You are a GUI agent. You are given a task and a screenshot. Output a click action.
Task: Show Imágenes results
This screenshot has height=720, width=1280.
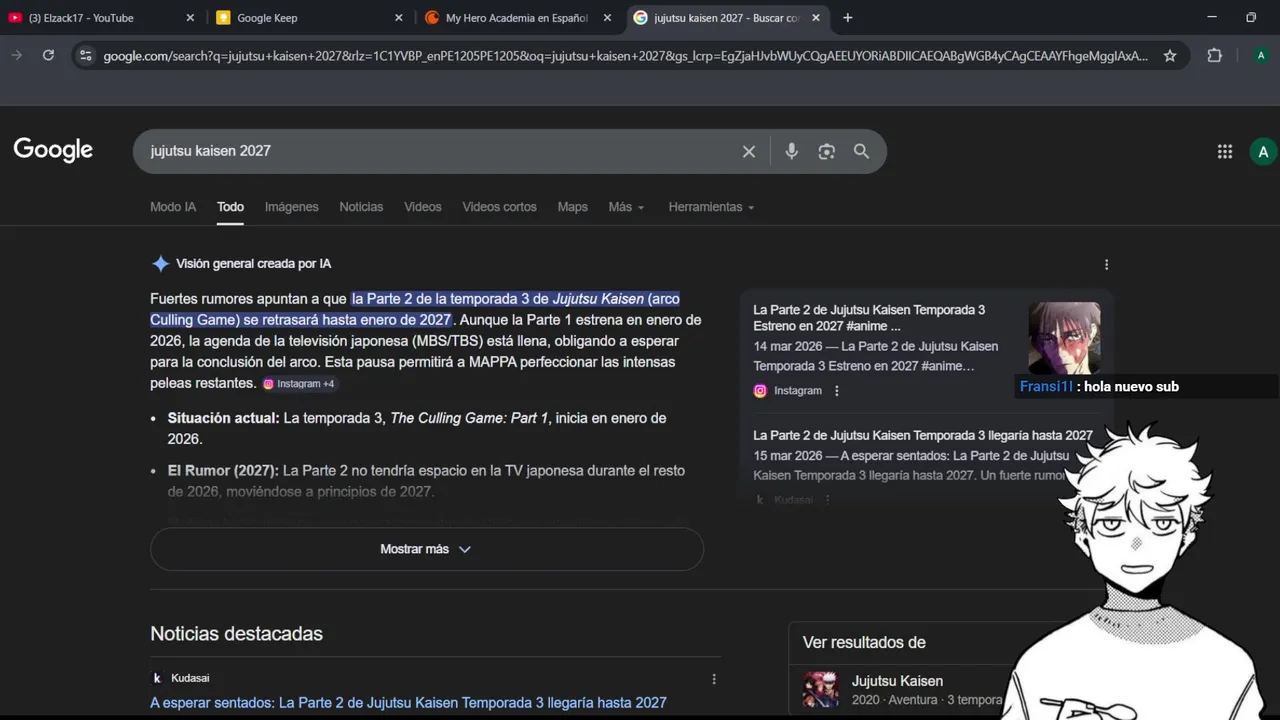pos(291,207)
